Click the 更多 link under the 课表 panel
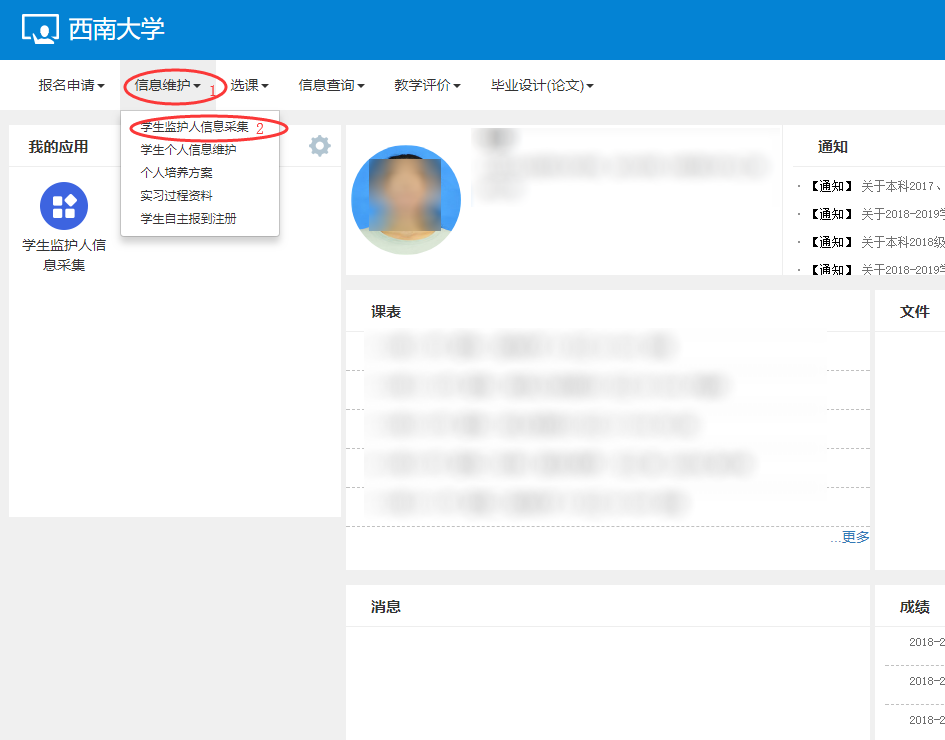945x740 pixels. 856,537
